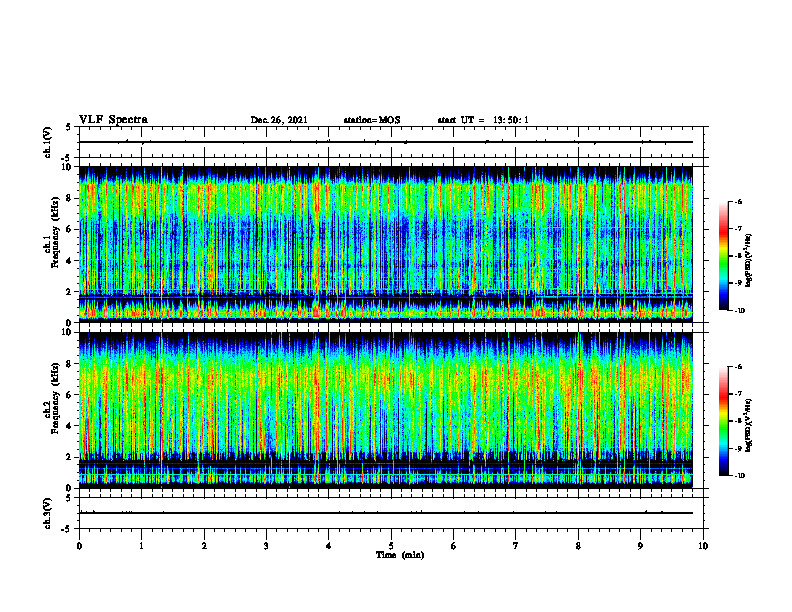792x612 pixels.
Task: Click the ch.2 spectrogram color bar
Action: (724, 421)
